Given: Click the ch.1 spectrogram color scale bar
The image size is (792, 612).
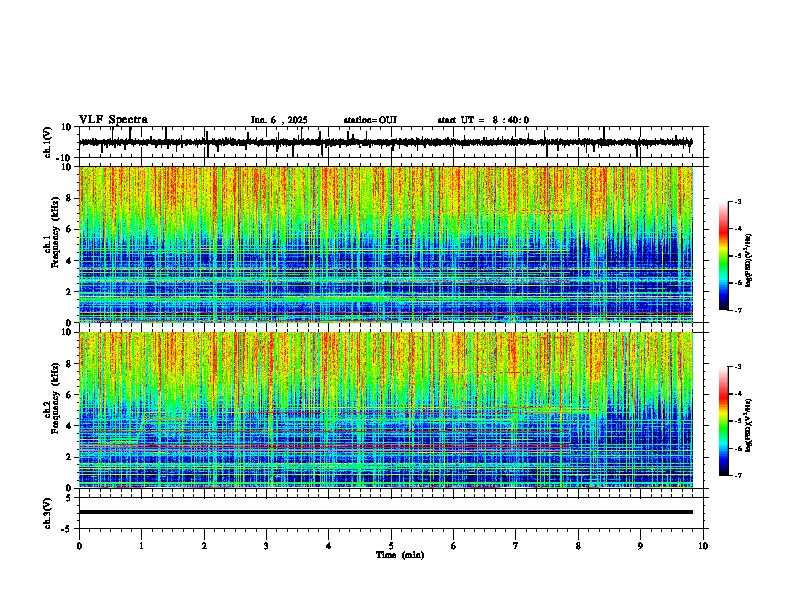Looking at the screenshot, I should click(724, 256).
